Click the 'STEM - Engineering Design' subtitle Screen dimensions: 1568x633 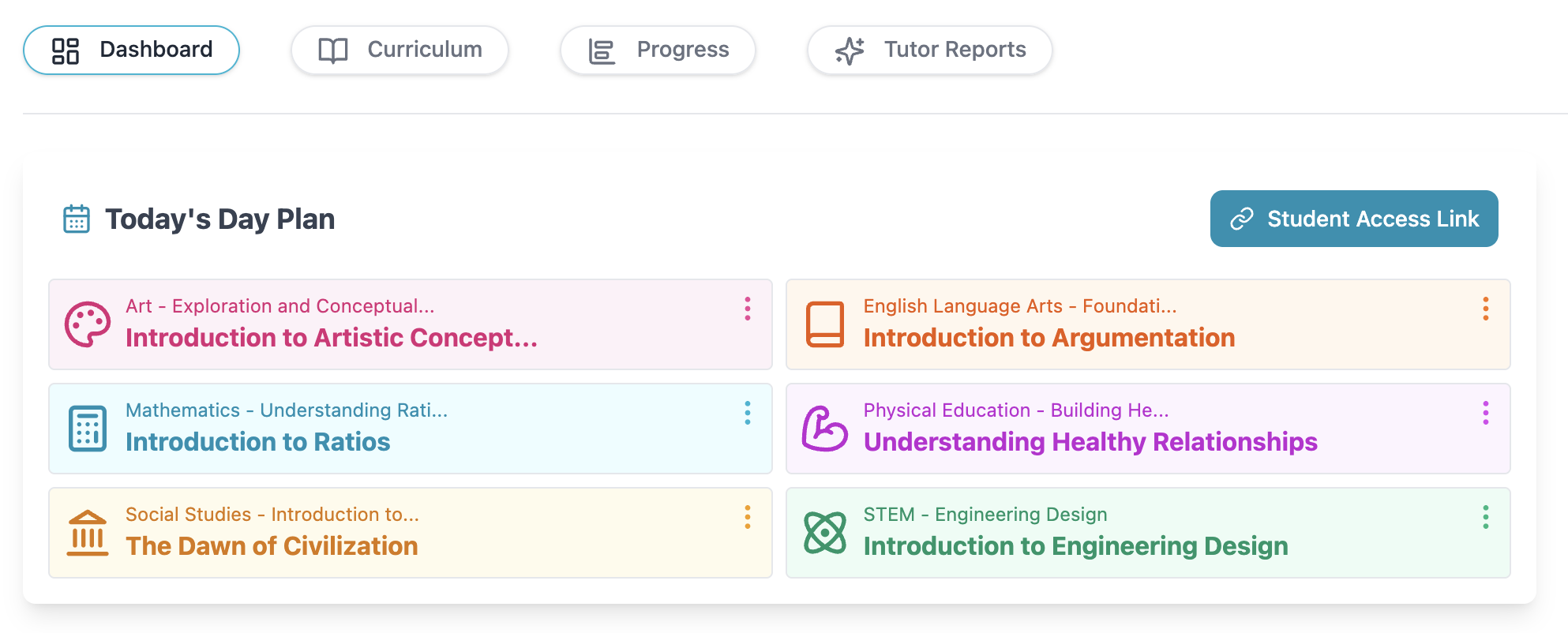click(x=985, y=515)
